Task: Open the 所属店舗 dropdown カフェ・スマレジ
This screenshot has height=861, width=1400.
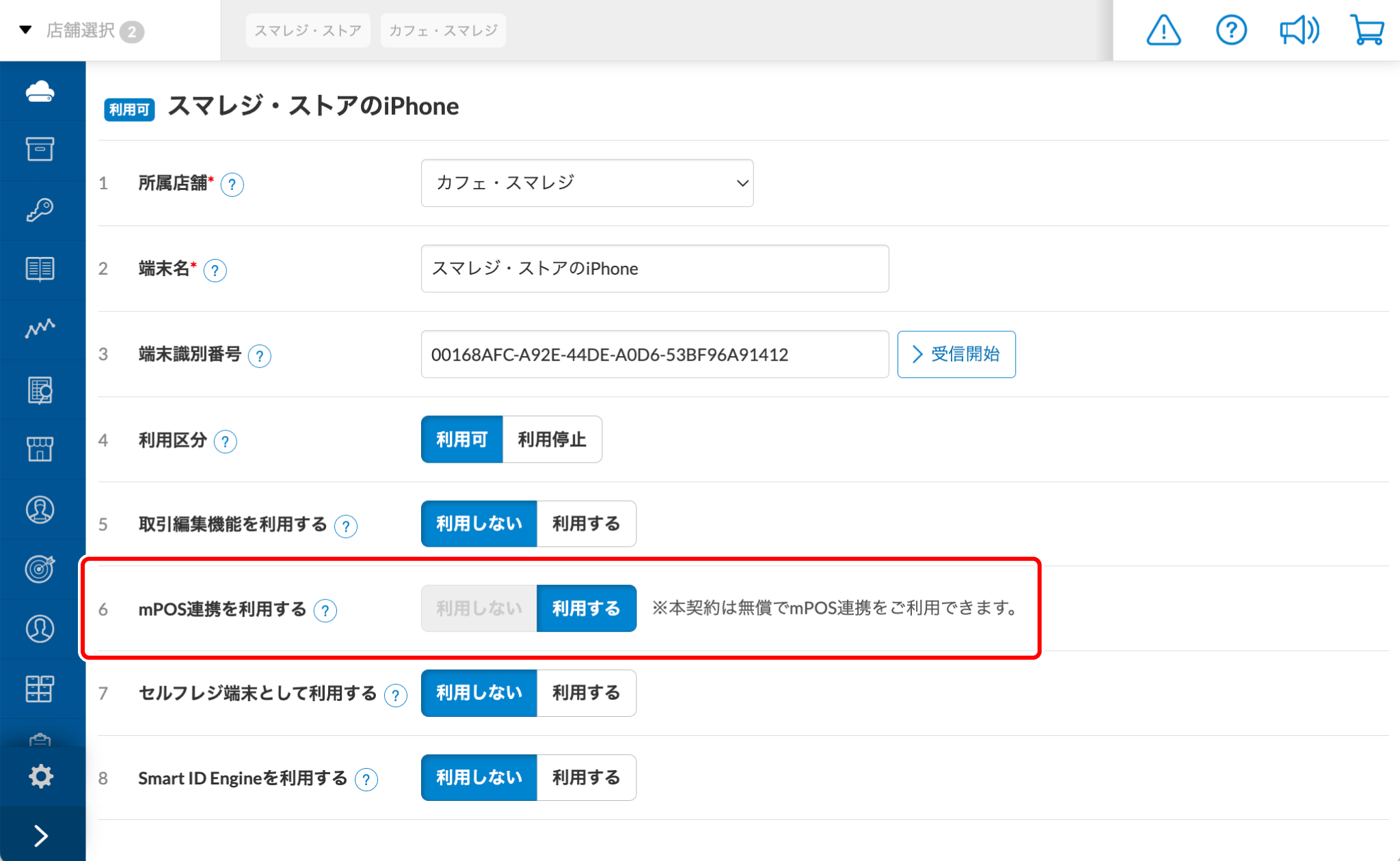Action: pos(587,183)
